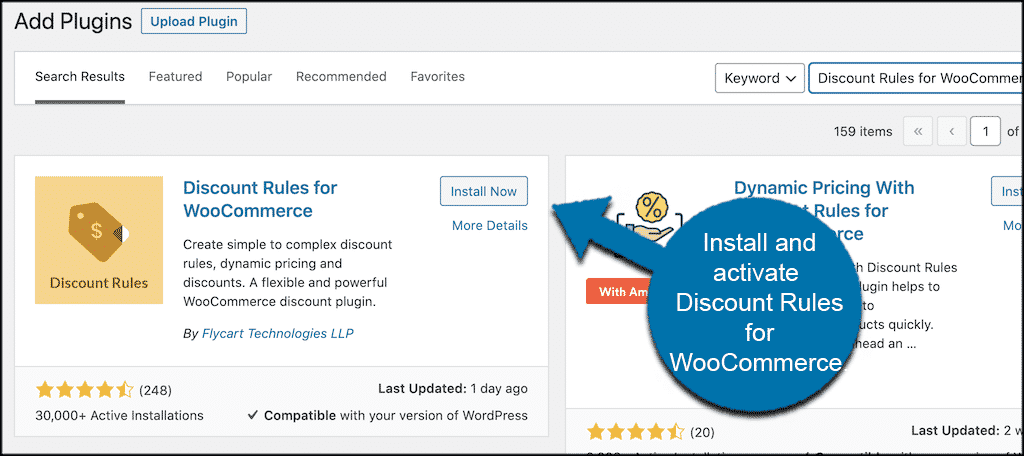Switch to the Featured tab
The width and height of the screenshot is (1024, 456).
(x=175, y=77)
